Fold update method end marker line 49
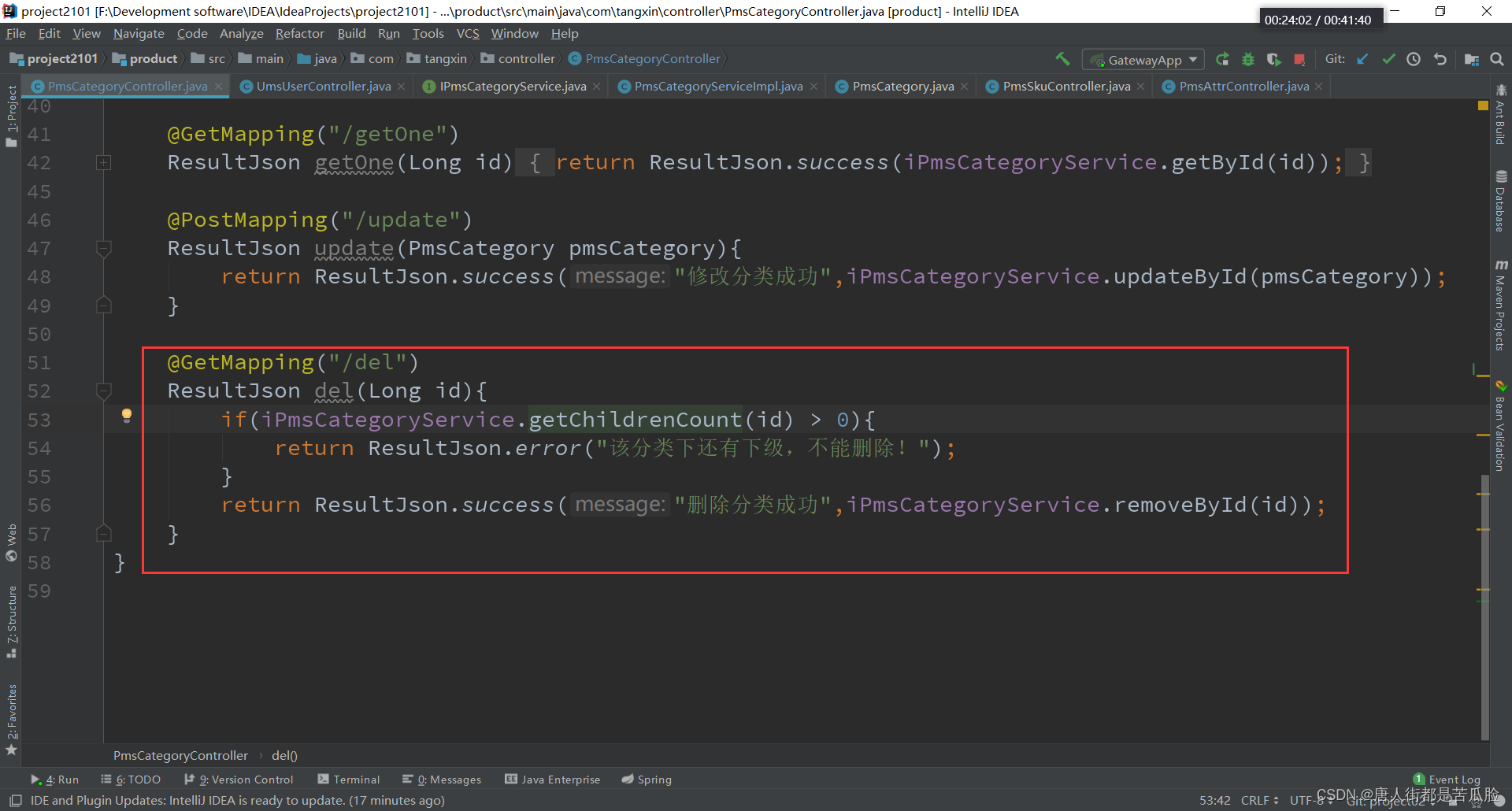The width and height of the screenshot is (1512, 811). pyautogui.click(x=103, y=306)
